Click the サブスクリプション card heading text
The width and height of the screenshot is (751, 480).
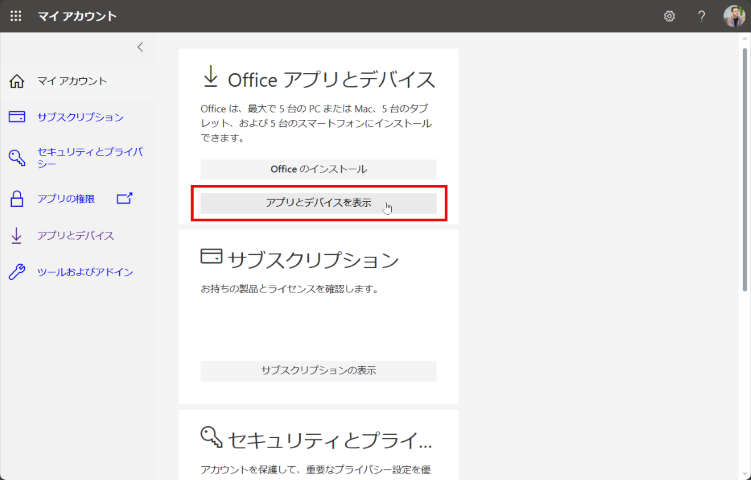point(313,260)
